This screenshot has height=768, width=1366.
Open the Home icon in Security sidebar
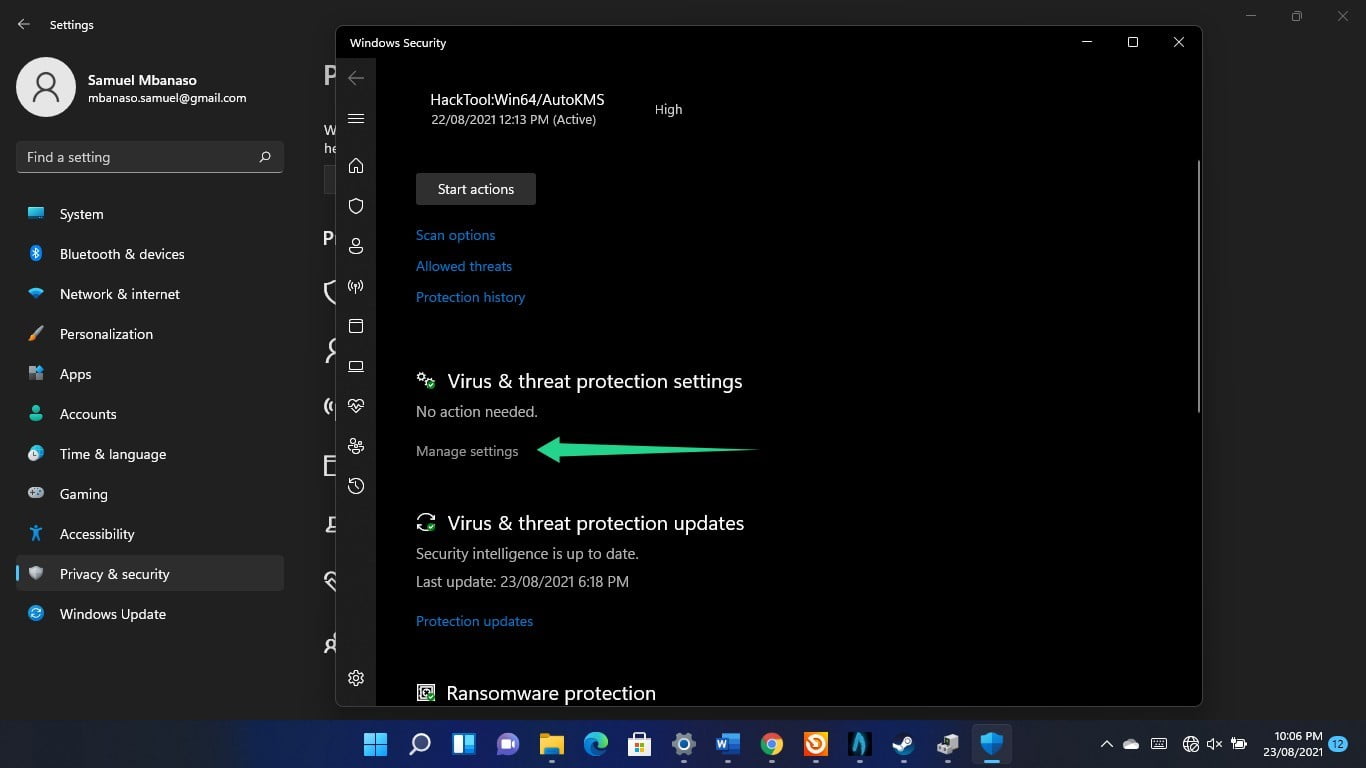coord(356,166)
